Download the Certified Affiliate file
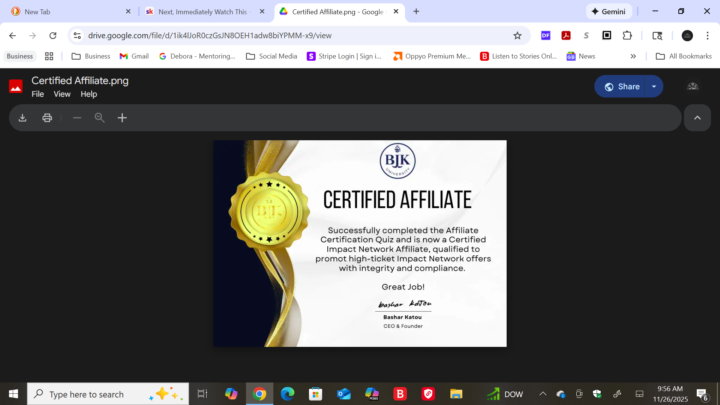The height and width of the screenshot is (405, 720). [22, 118]
